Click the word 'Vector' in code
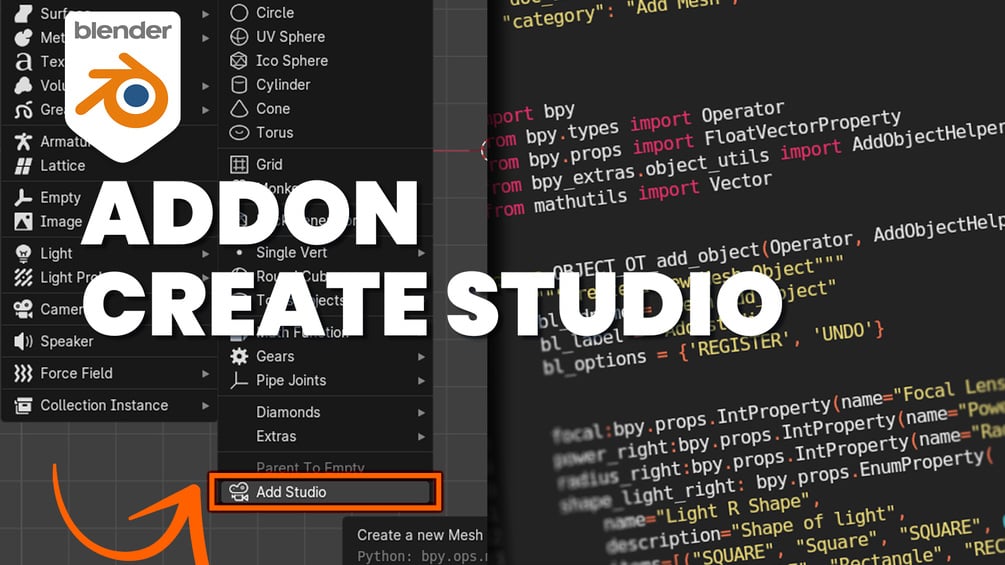The height and width of the screenshot is (565, 1005). (x=740, y=183)
